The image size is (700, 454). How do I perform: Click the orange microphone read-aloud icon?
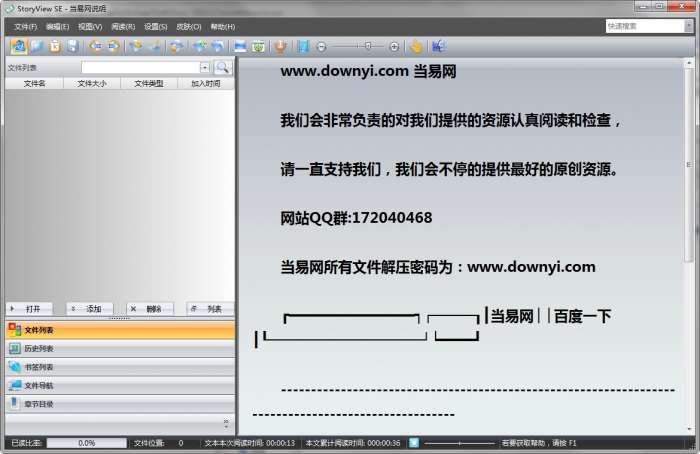tap(280, 46)
